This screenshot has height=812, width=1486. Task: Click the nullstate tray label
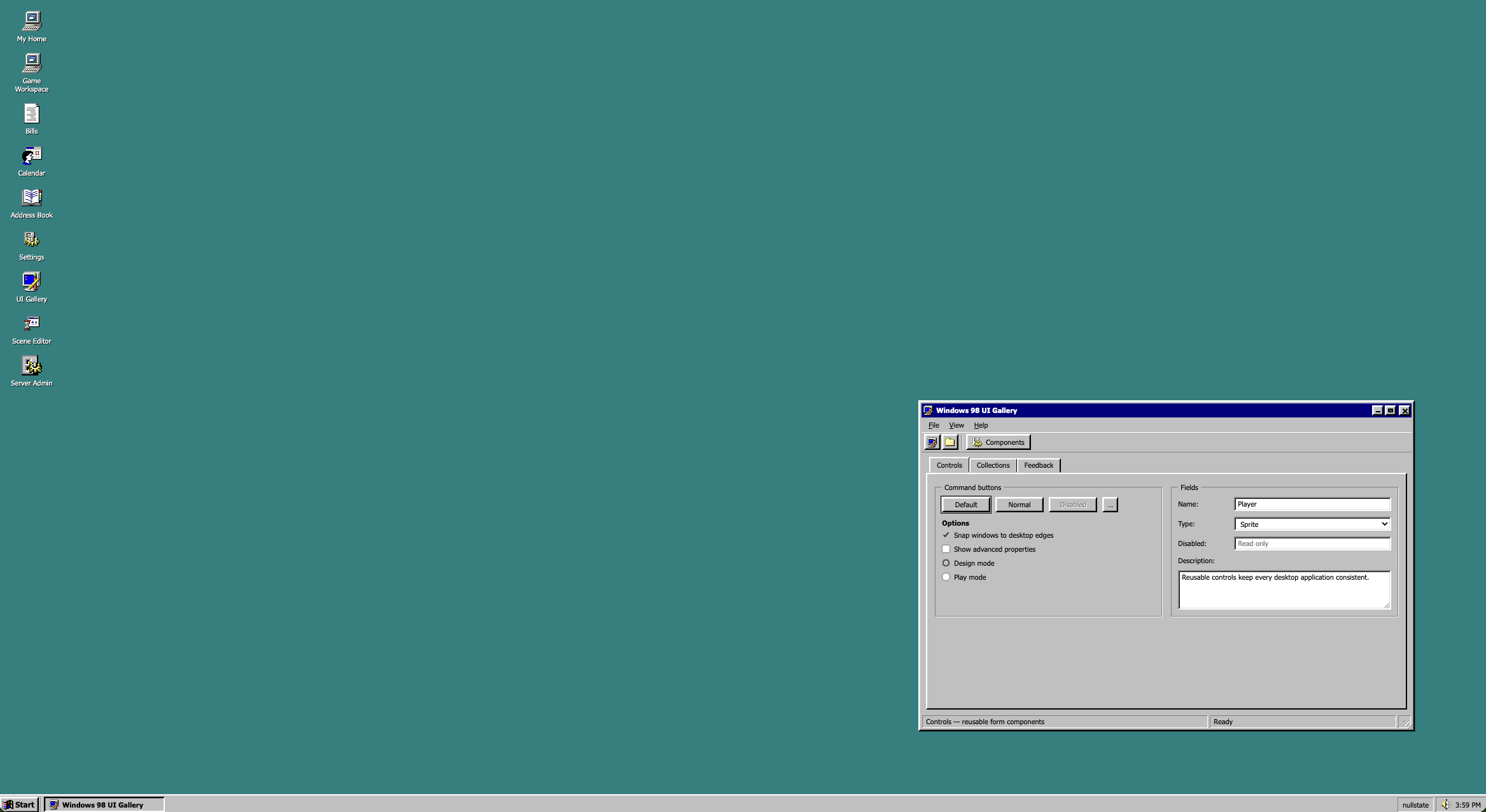click(1415, 805)
